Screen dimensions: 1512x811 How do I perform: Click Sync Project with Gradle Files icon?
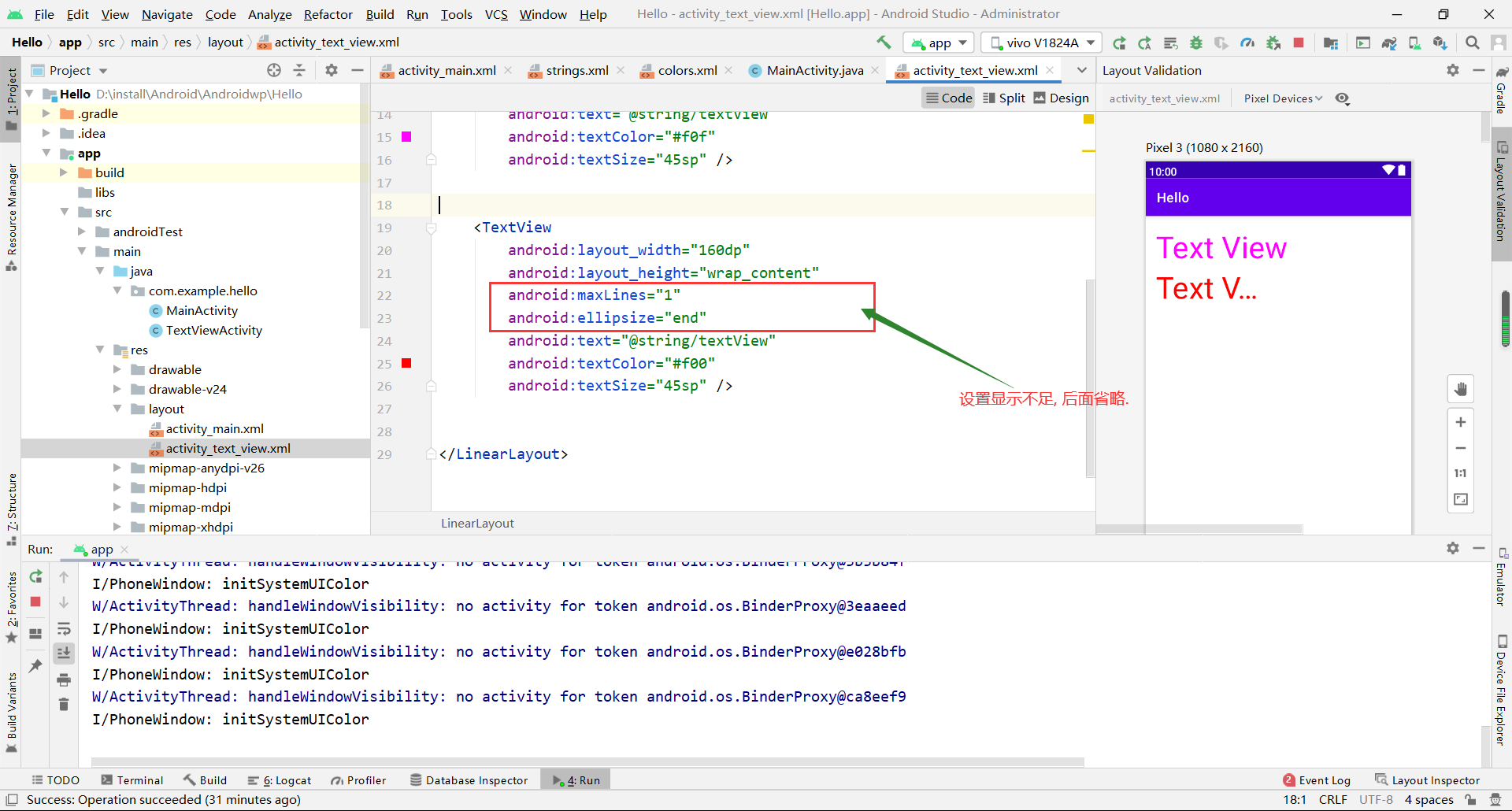click(1389, 43)
